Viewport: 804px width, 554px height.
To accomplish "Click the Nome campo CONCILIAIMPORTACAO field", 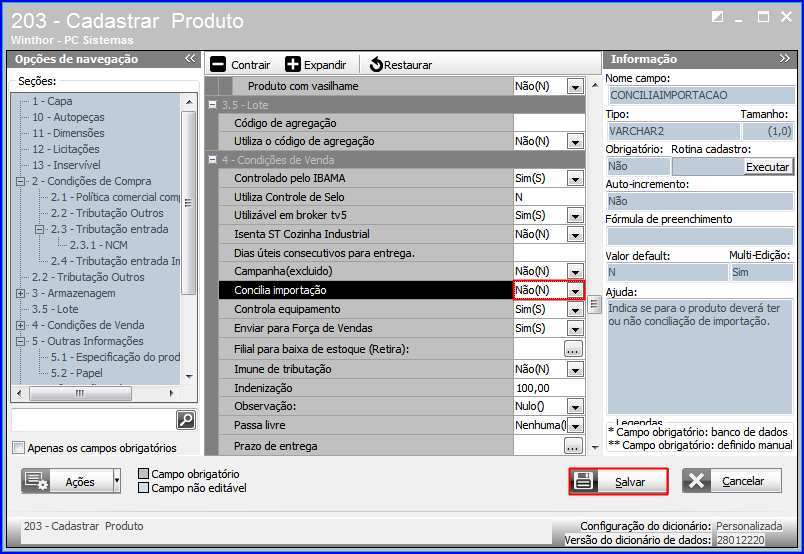I will [701, 95].
